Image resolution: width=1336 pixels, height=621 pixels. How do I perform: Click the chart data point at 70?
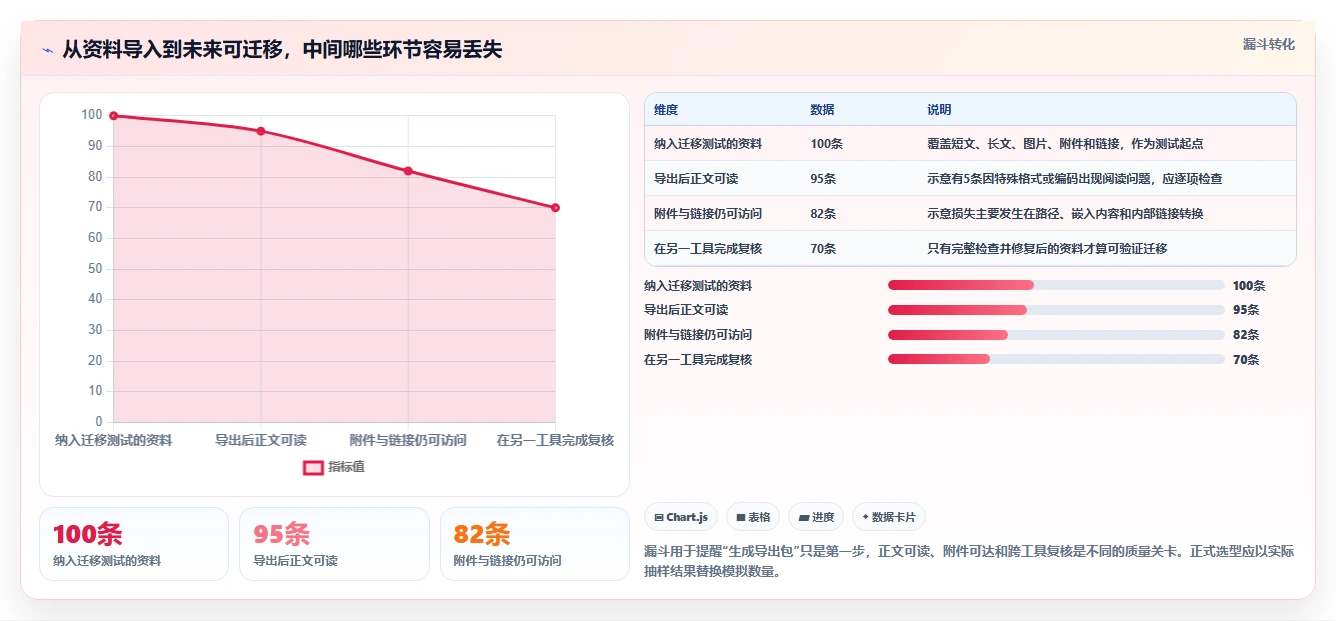click(x=555, y=208)
